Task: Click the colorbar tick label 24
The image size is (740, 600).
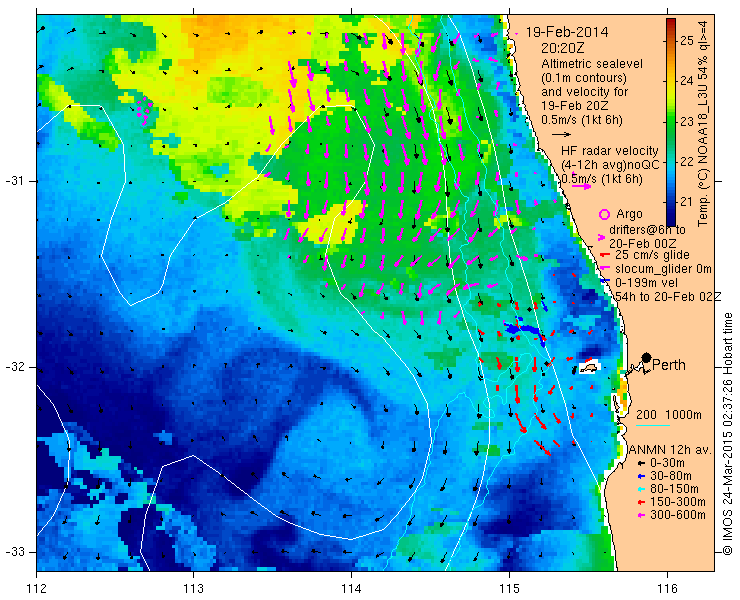Action: point(687,81)
